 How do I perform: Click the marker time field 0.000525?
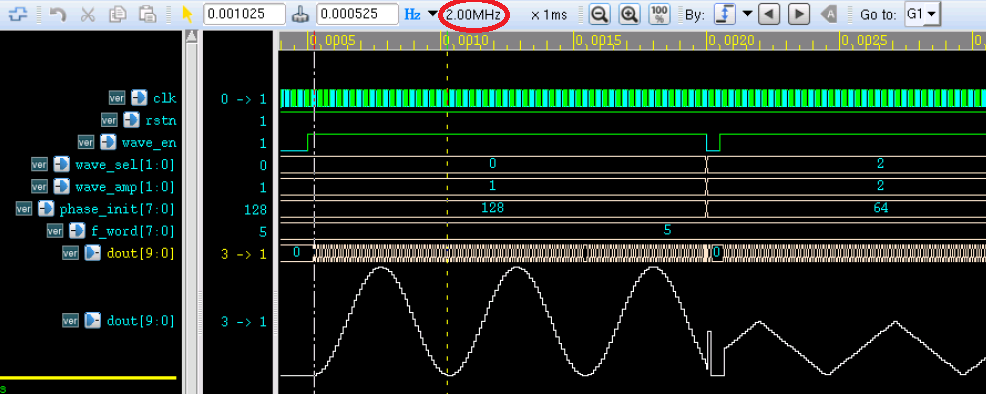tap(357, 14)
